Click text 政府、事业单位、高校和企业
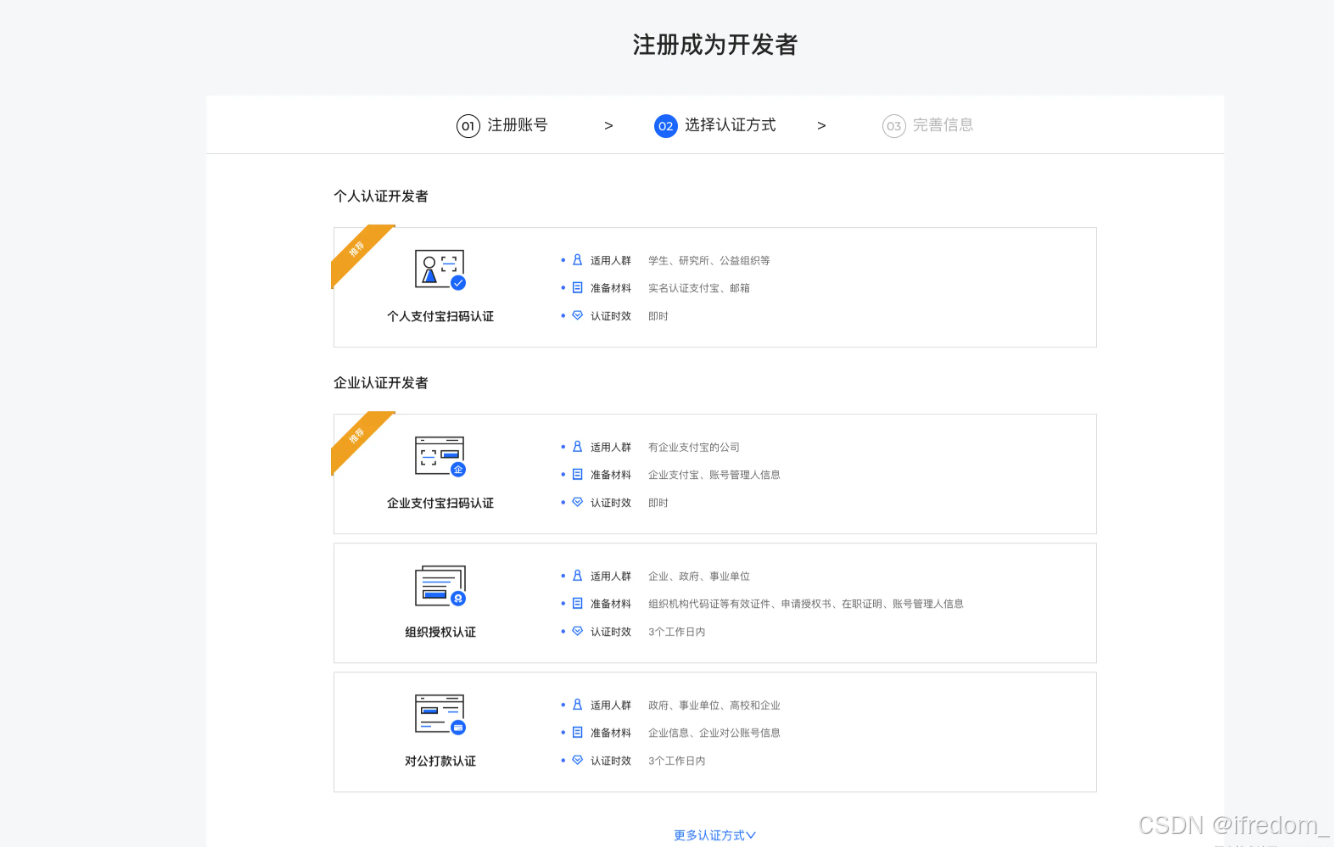Screen dimensions: 1334x847 coord(714,705)
